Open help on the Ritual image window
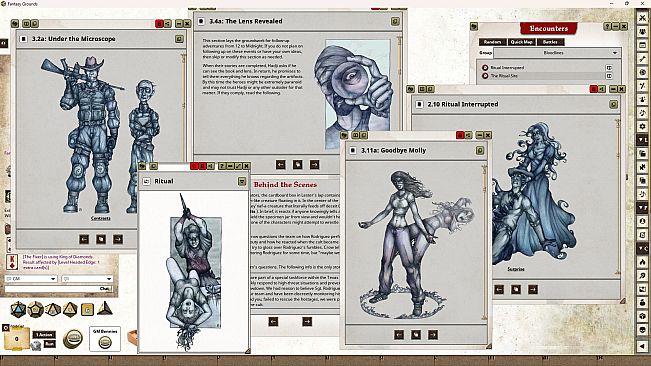This screenshot has width=651, height=366. (222, 166)
